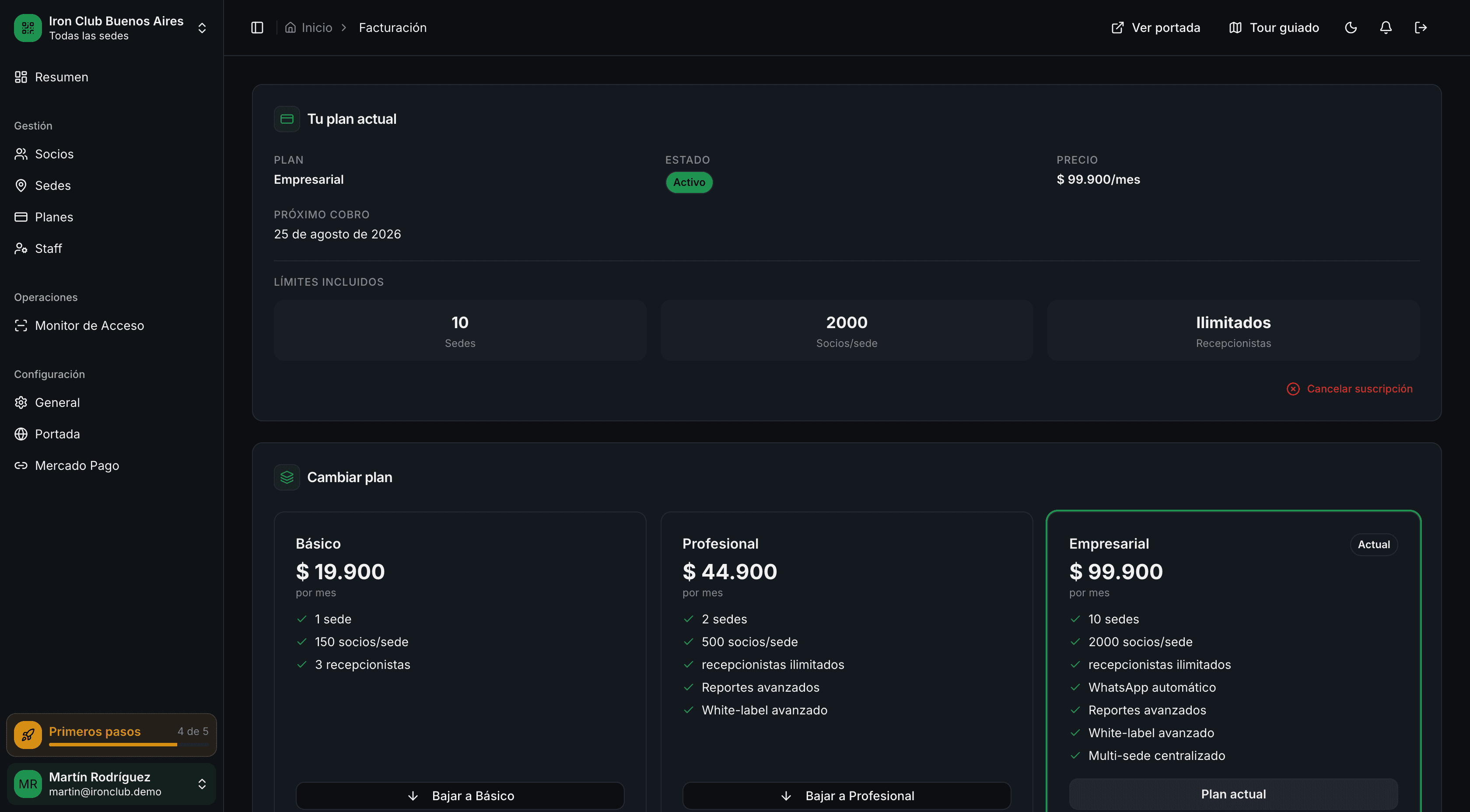Viewport: 1470px width, 812px height.
Task: Open the Staff management section
Action: 48,248
